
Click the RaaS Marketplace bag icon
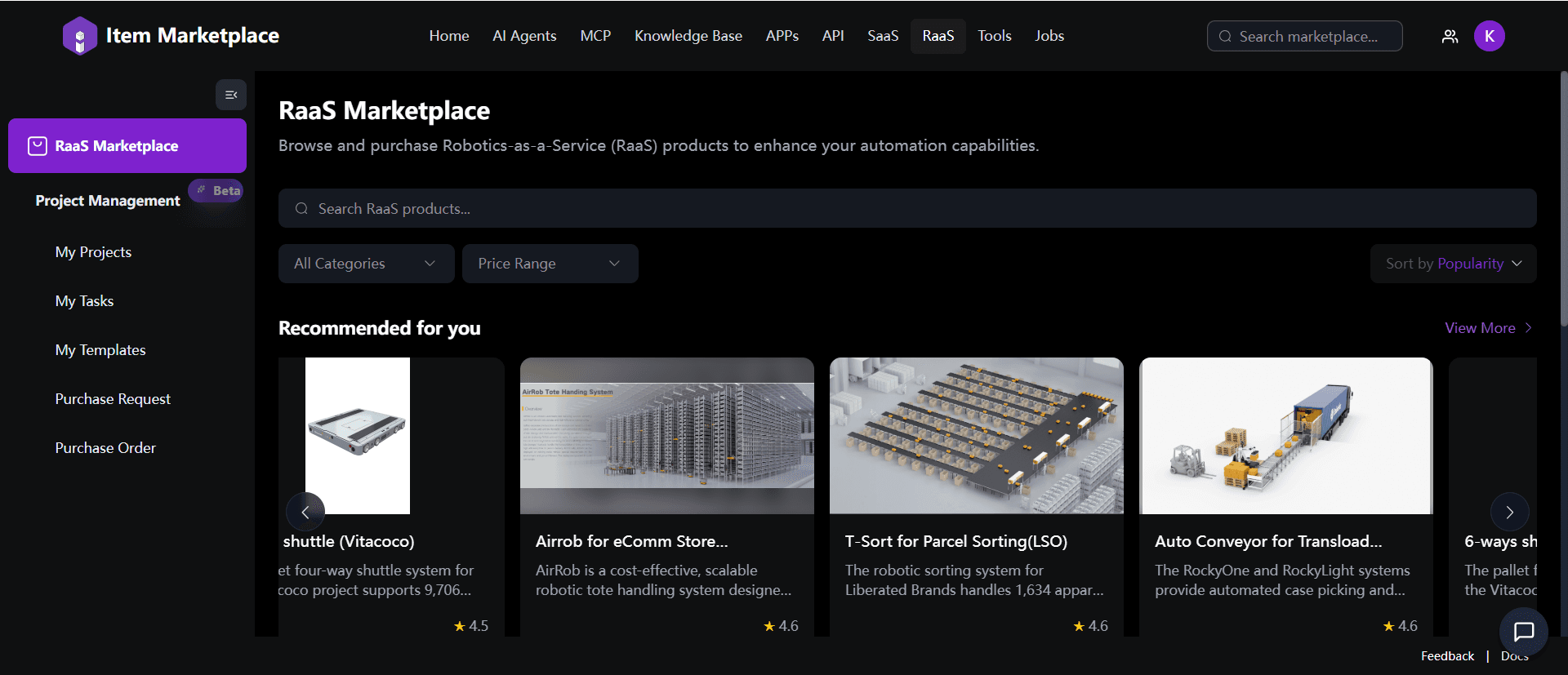38,146
